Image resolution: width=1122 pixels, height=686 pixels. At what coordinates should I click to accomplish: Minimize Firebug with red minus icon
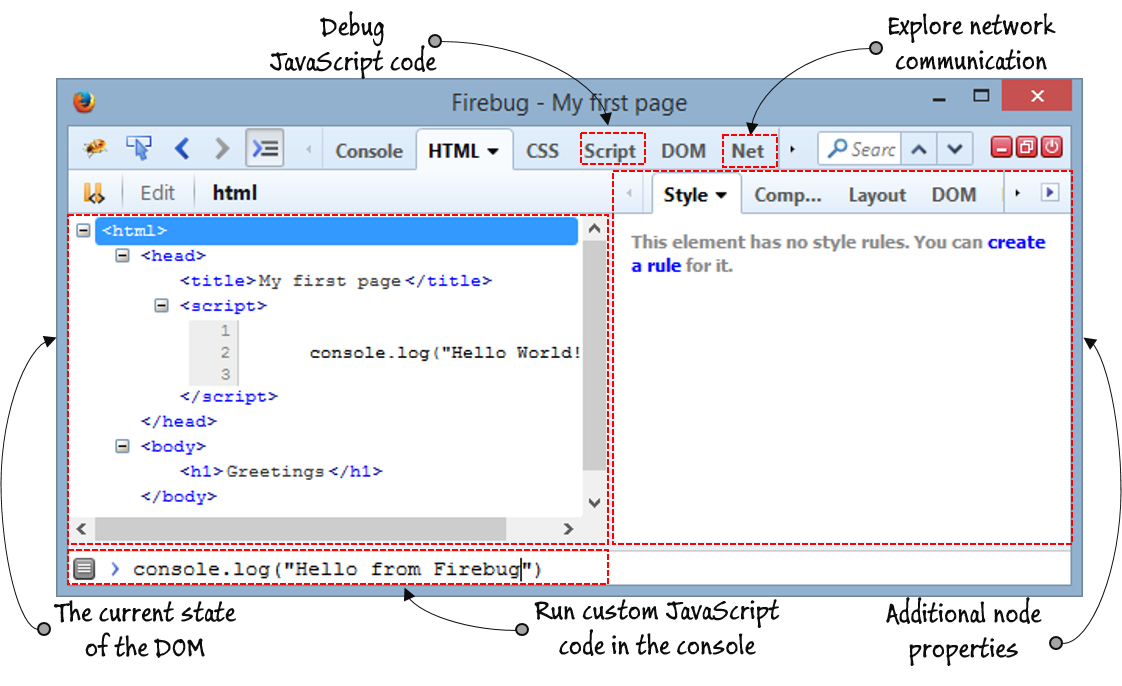1002,147
